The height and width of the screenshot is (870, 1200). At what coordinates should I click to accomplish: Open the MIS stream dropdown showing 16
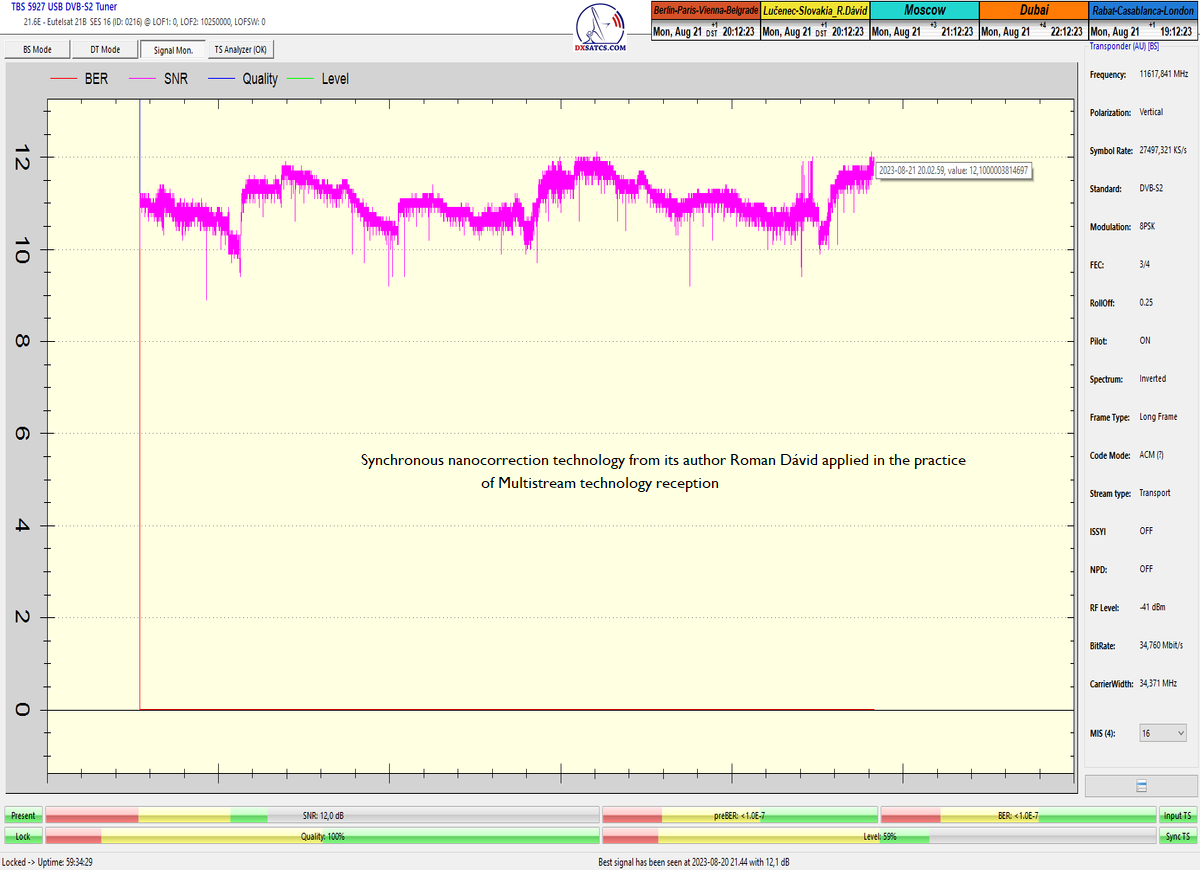click(1162, 733)
